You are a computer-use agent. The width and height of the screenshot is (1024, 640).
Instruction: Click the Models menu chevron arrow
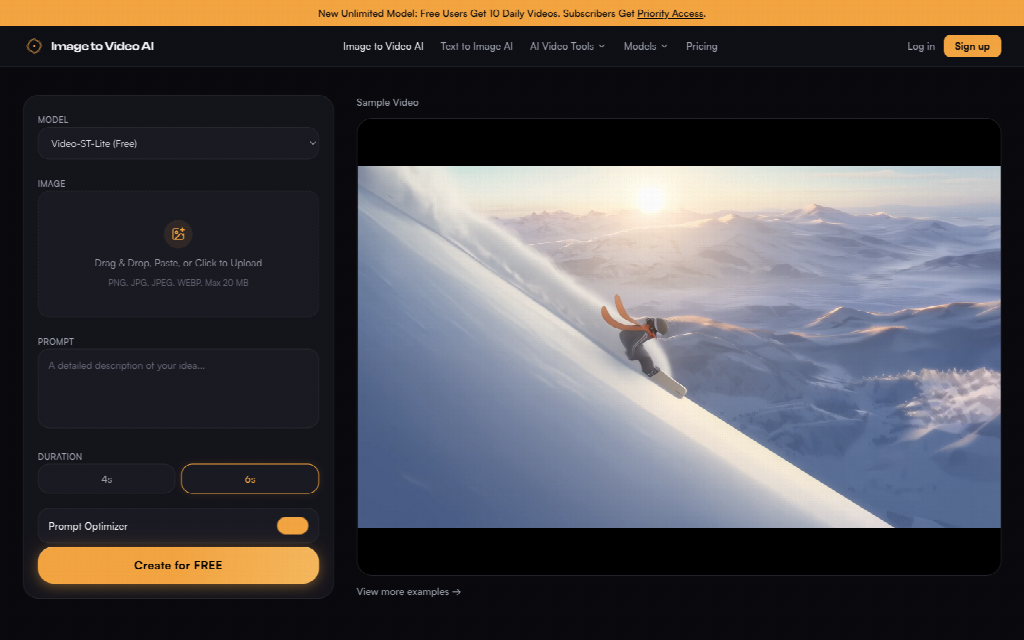(664, 46)
